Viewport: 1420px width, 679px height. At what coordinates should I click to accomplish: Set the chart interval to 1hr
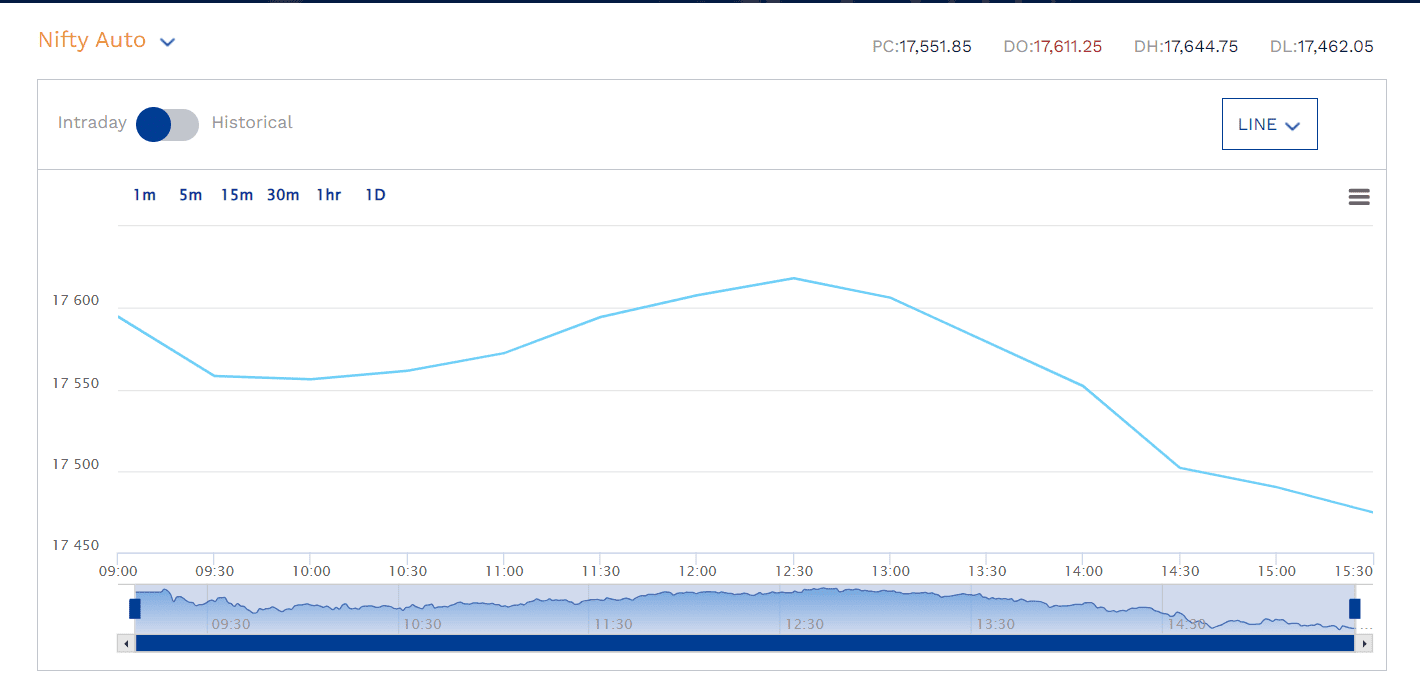(x=329, y=195)
